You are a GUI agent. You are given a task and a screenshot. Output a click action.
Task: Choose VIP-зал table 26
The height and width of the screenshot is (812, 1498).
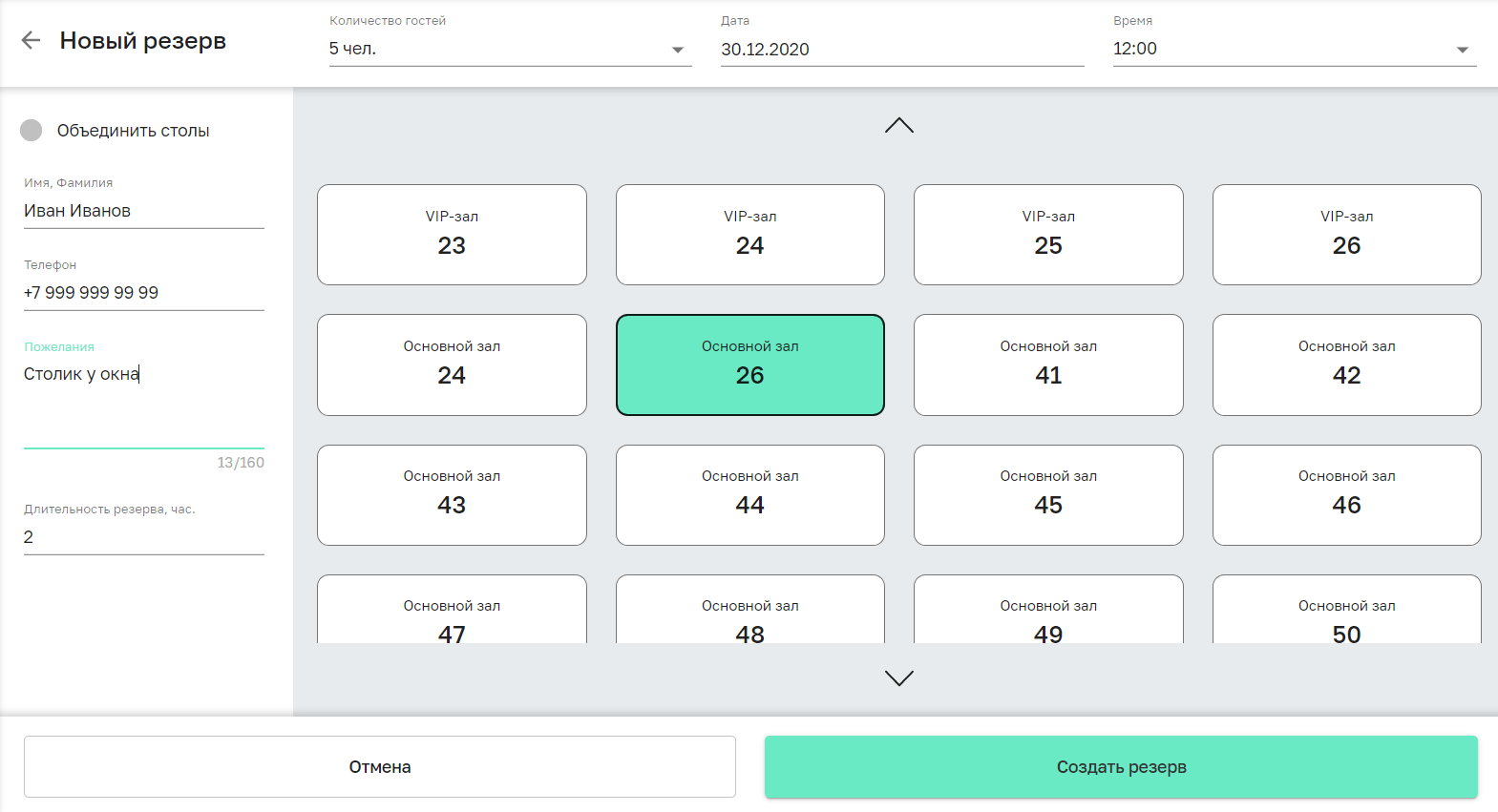coord(1346,235)
